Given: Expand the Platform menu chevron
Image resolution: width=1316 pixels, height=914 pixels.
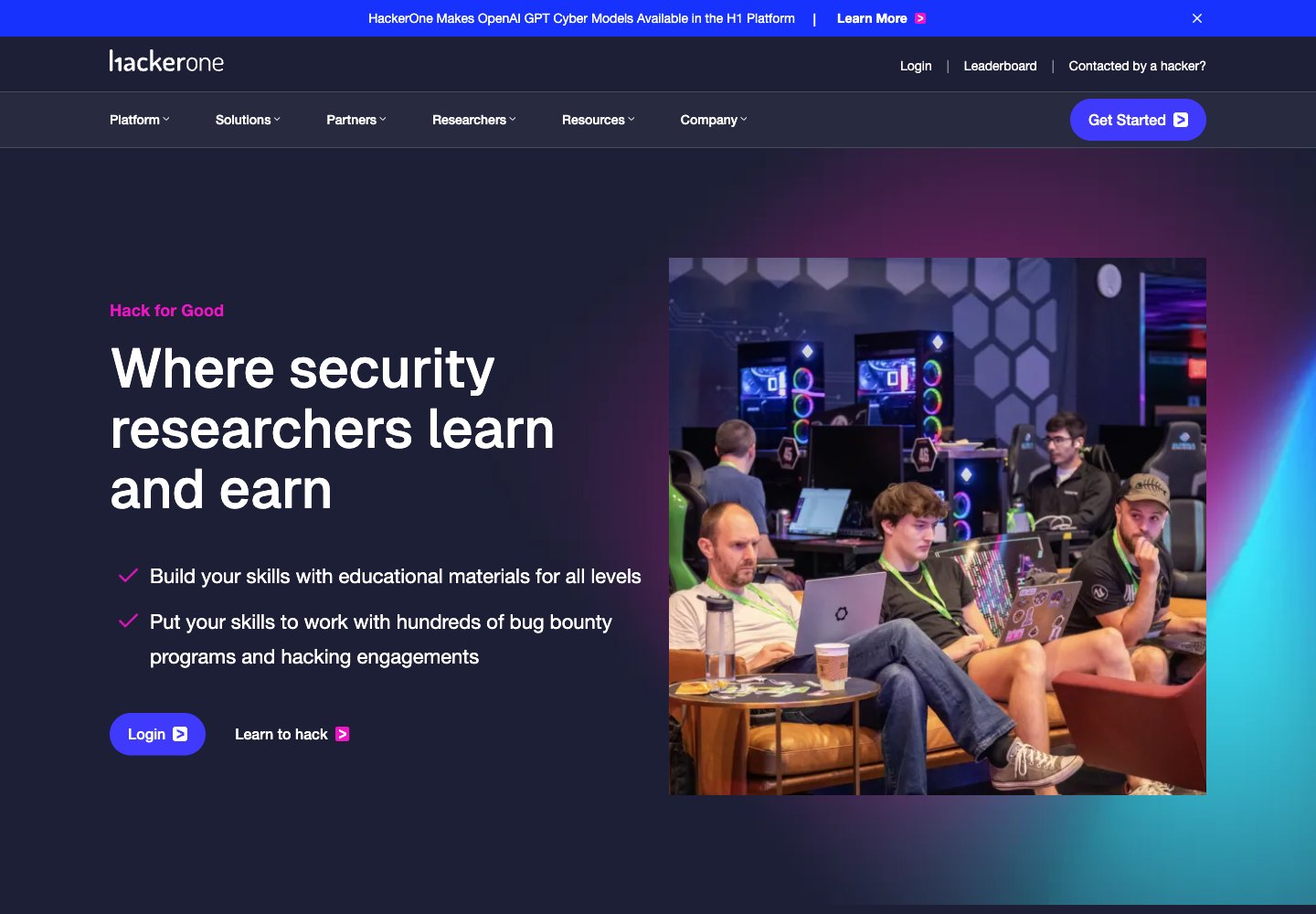Looking at the screenshot, I should point(166,120).
